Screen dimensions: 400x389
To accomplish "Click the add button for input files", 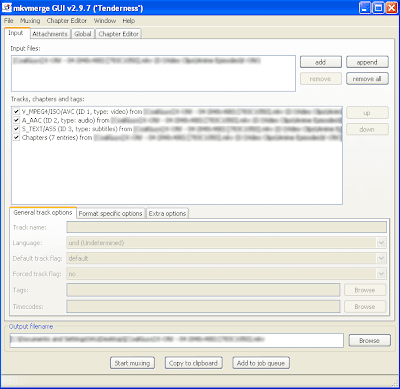I will point(321,62).
